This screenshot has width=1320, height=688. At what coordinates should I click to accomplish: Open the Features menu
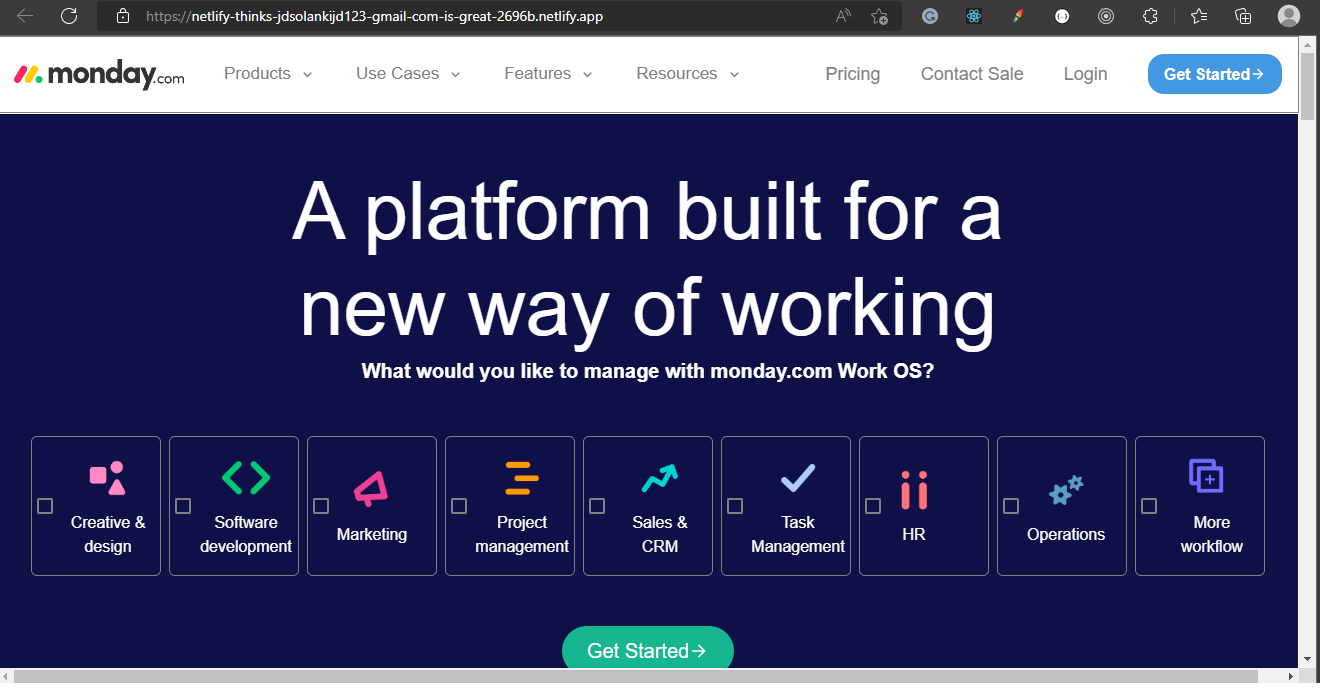(547, 73)
